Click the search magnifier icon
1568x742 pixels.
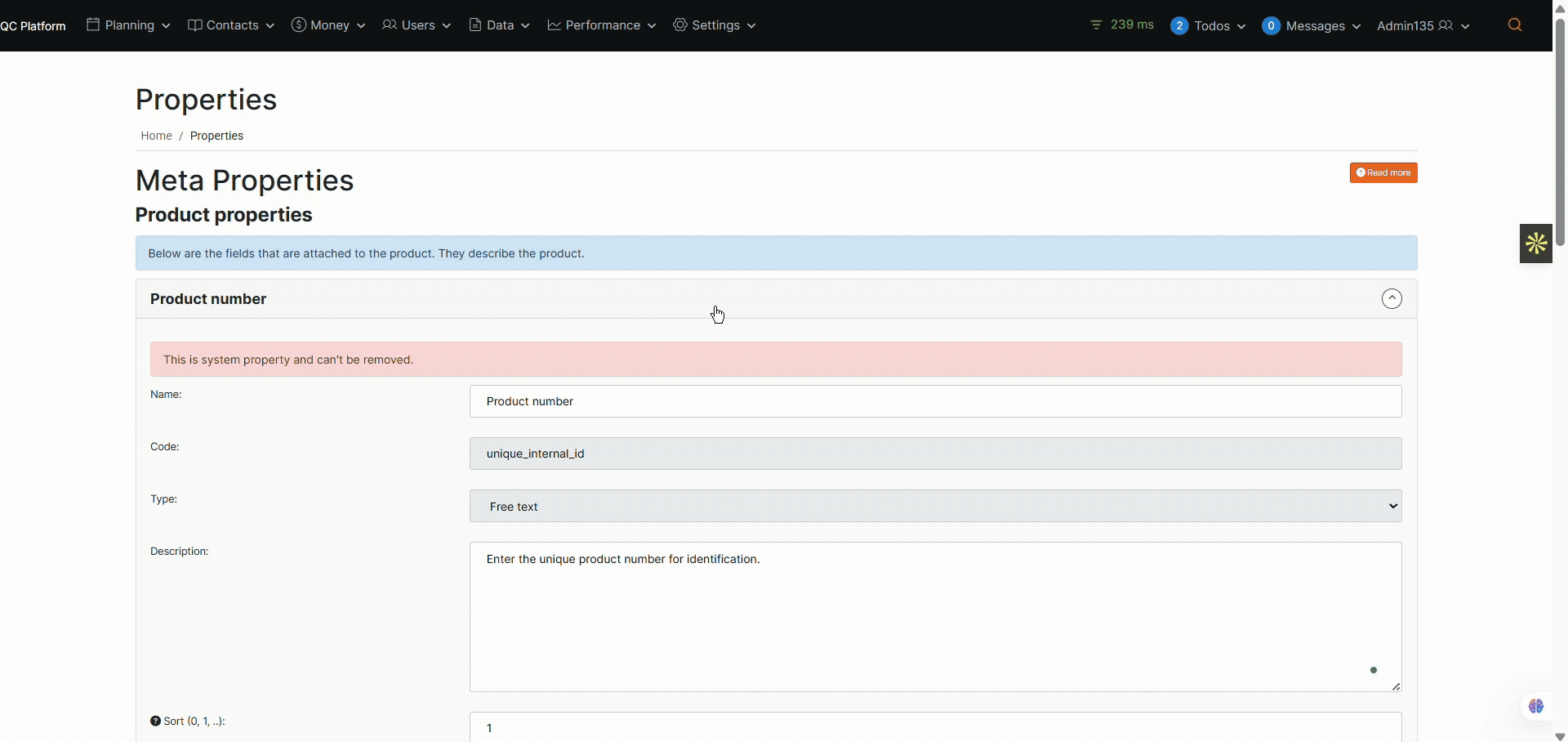[1515, 25]
